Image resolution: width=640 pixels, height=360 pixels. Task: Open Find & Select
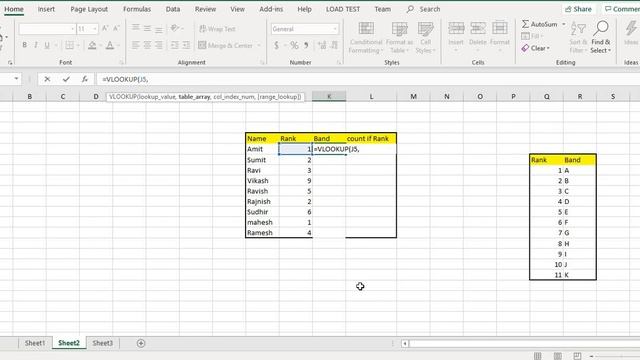tap(600, 38)
